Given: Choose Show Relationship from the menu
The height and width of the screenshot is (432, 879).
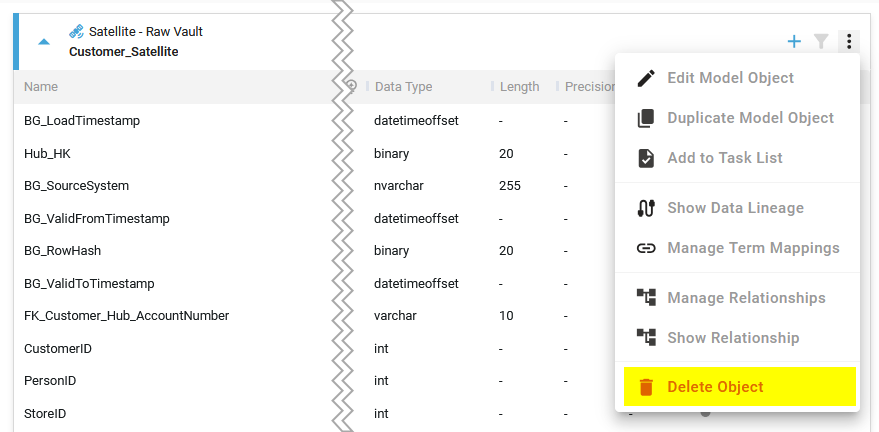Looking at the screenshot, I should (733, 338).
